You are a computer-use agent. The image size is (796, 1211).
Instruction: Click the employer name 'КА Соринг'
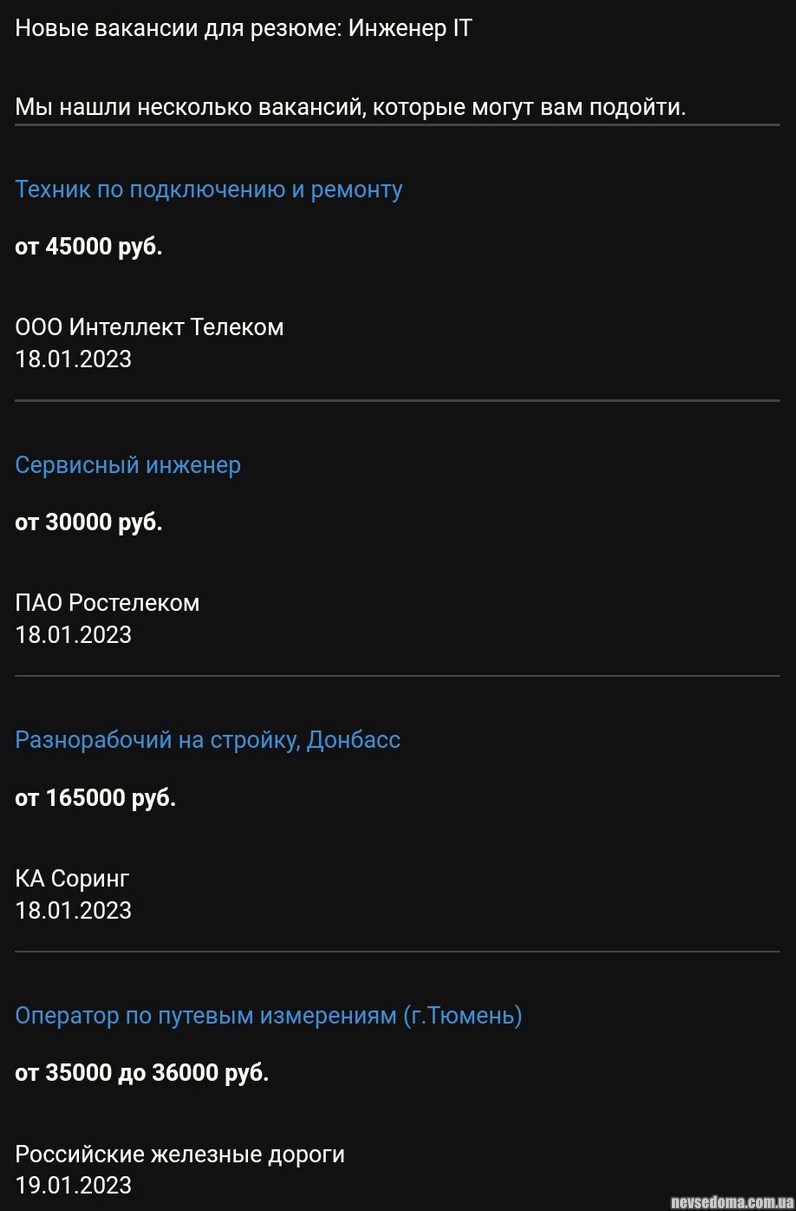[72, 879]
